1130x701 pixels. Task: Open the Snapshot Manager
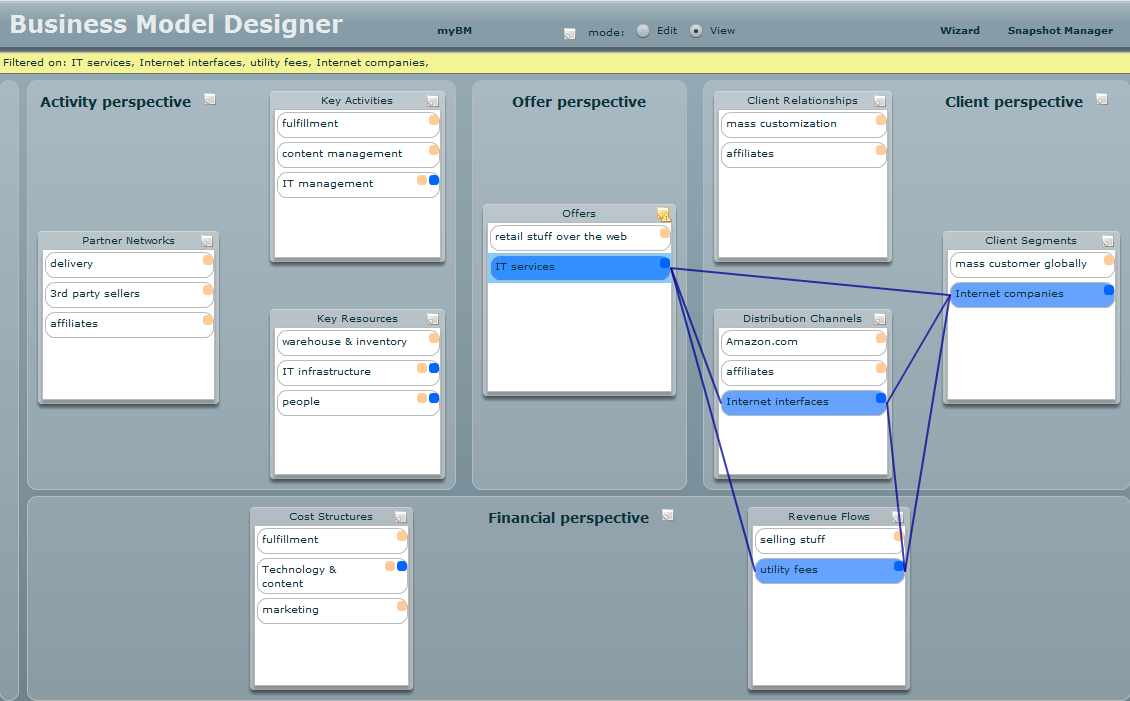1060,31
